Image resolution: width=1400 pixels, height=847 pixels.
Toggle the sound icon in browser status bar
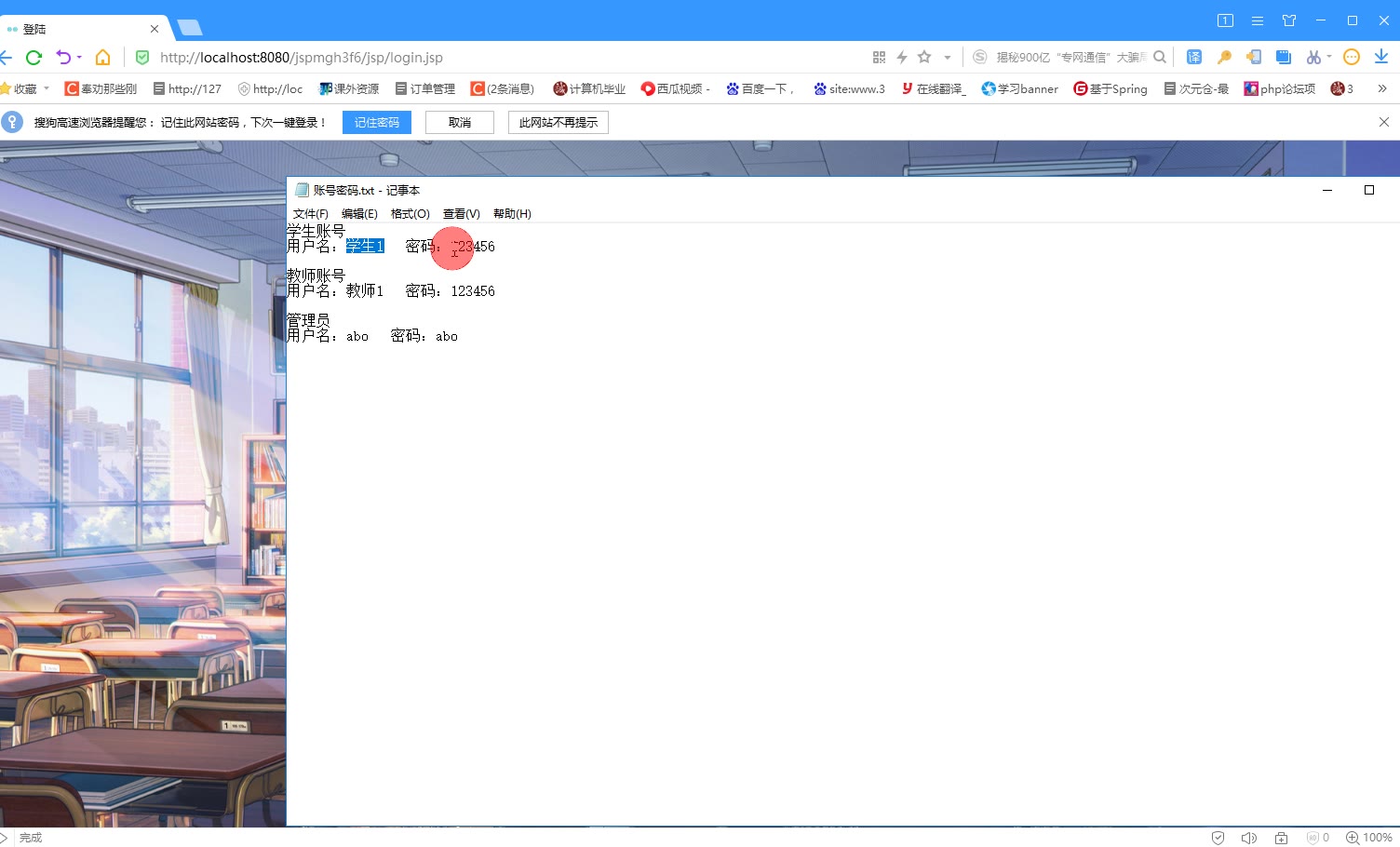[1249, 838]
